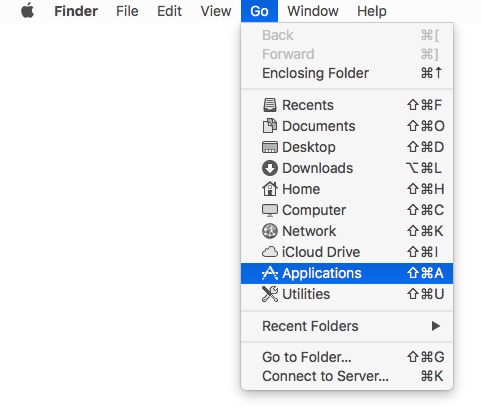481x407 pixels.
Task: Click the Downloads arrow circle icon
Action: click(x=270, y=168)
